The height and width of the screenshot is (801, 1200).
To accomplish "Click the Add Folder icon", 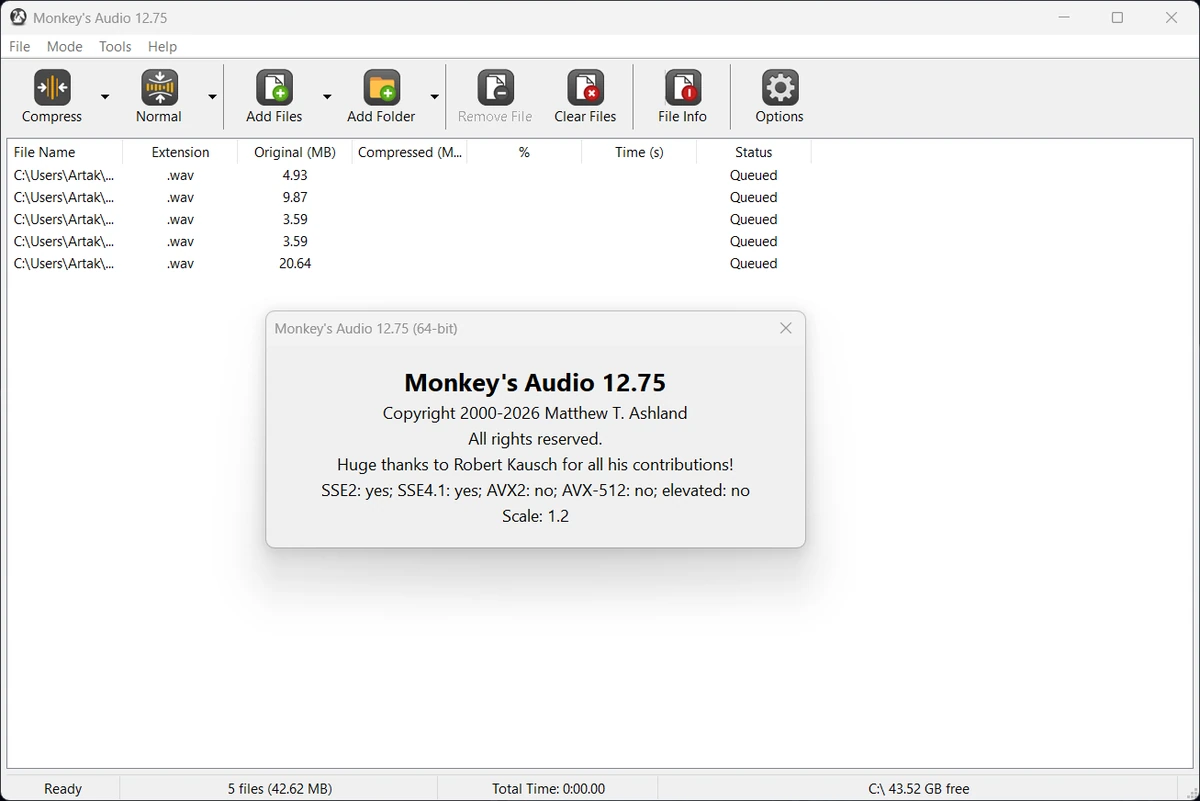I will click(381, 88).
